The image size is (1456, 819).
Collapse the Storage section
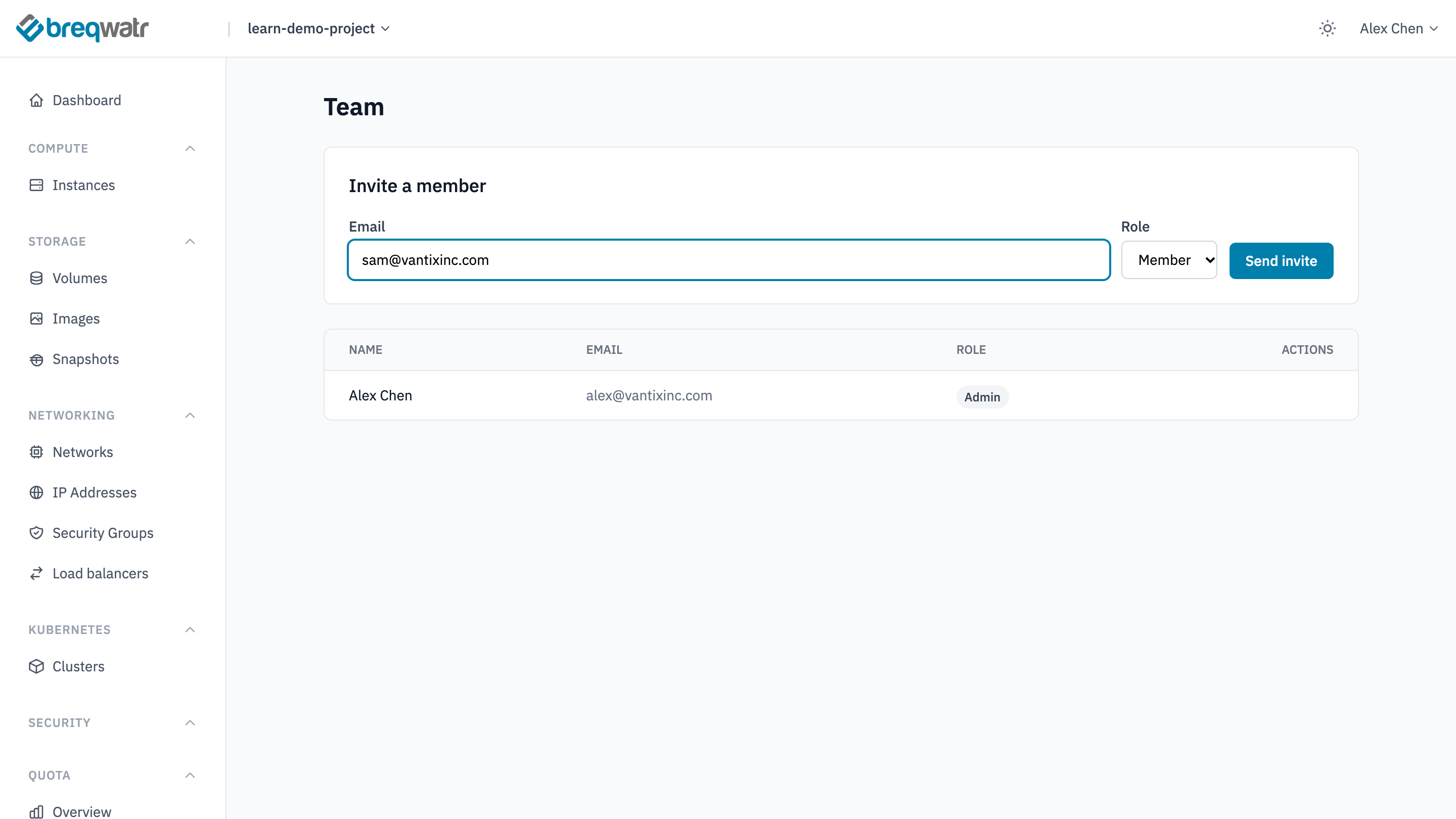(x=190, y=241)
